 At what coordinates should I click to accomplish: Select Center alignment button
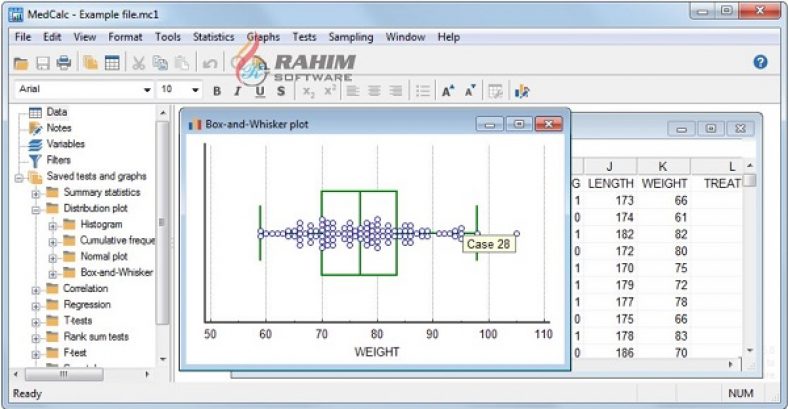tap(374, 91)
